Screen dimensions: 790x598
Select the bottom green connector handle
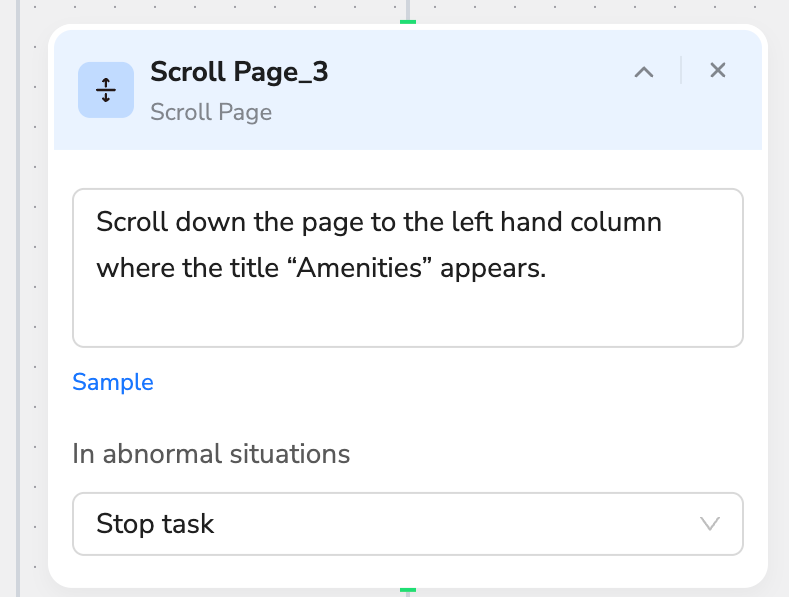(408, 590)
